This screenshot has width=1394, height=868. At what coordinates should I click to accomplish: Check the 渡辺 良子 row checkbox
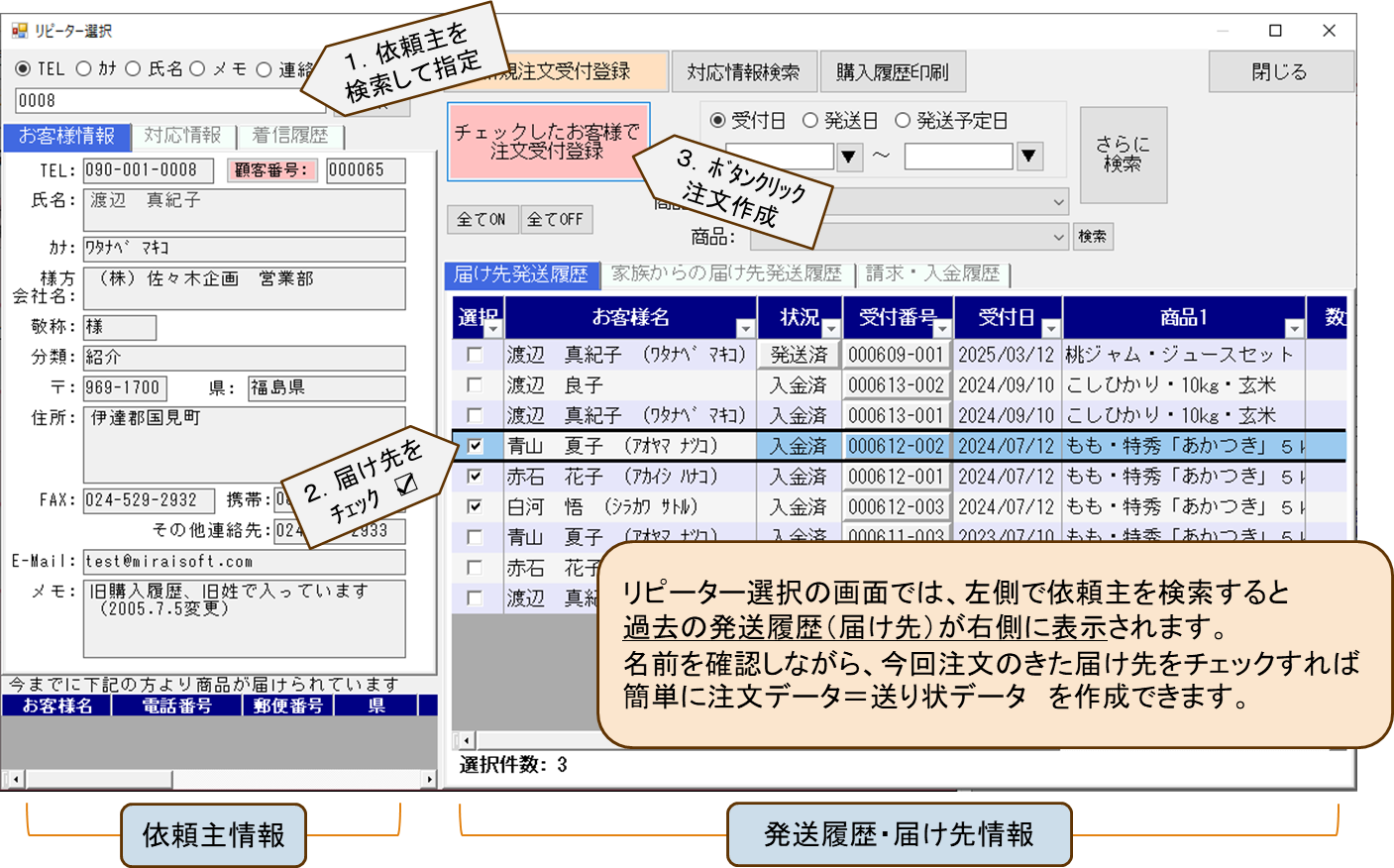coord(476,384)
